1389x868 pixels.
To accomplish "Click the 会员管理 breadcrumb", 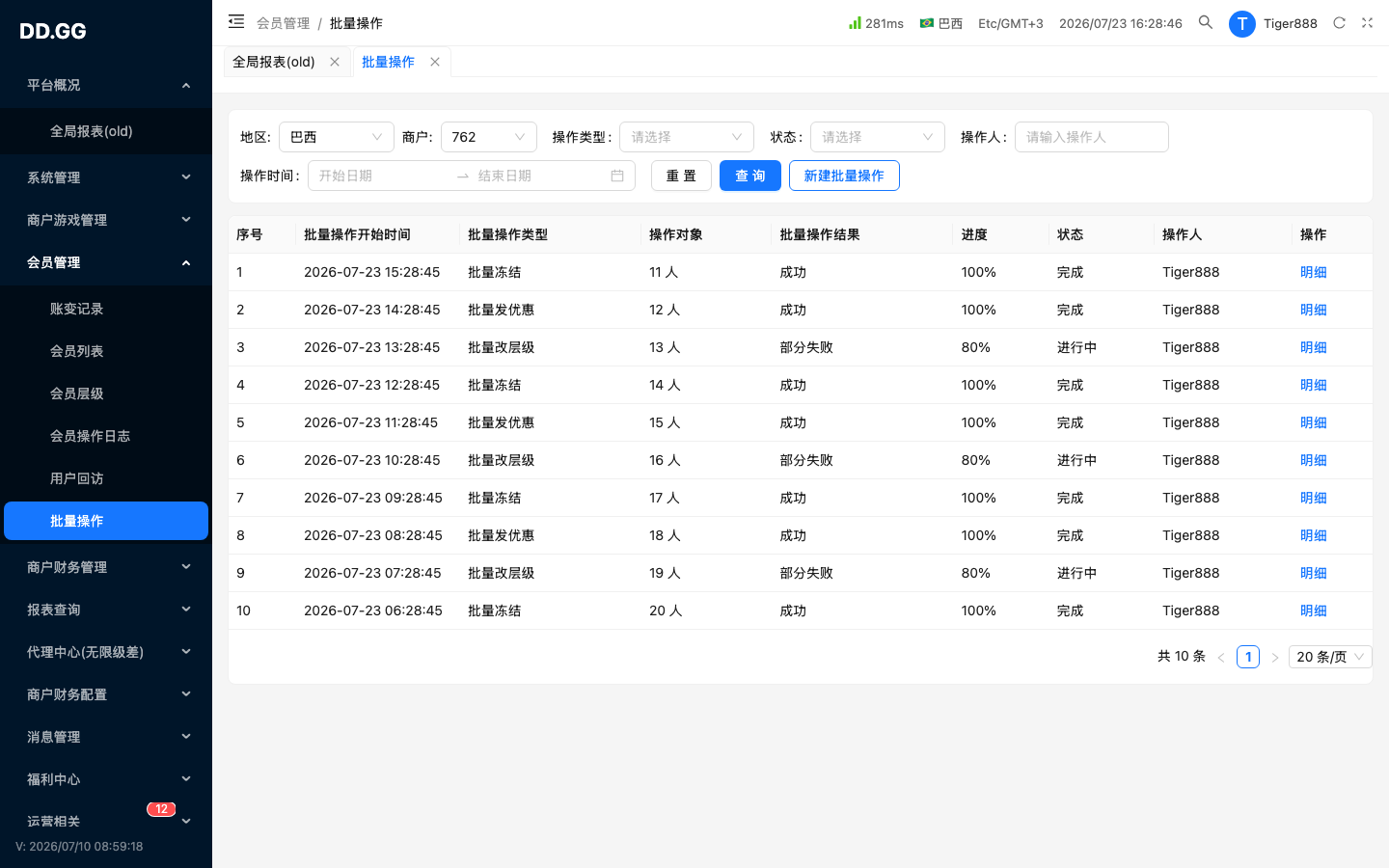I will tap(284, 23).
